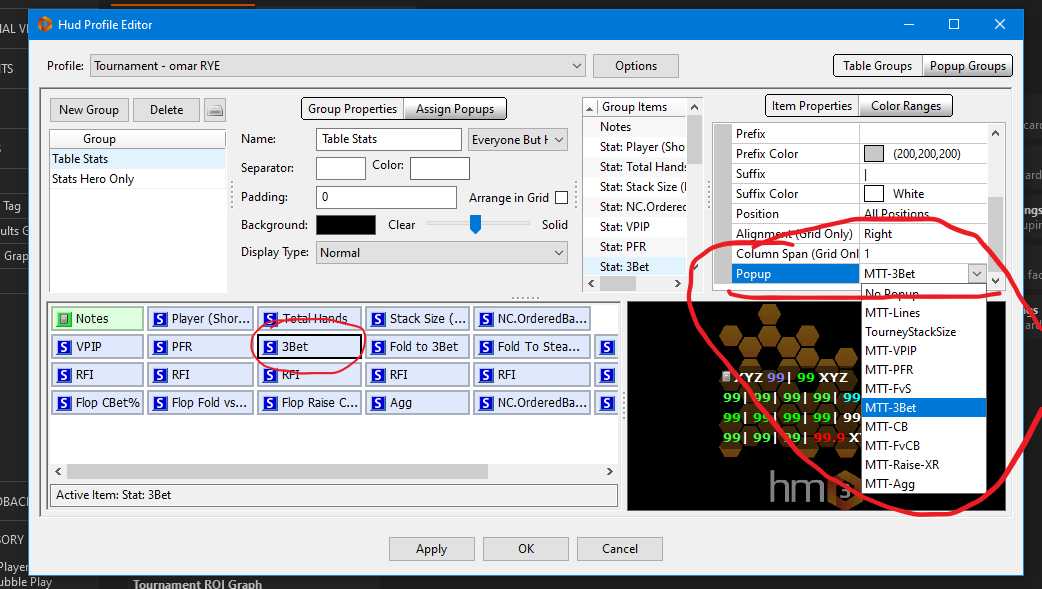Select the Fold To Stea... stat tile

[532, 347]
